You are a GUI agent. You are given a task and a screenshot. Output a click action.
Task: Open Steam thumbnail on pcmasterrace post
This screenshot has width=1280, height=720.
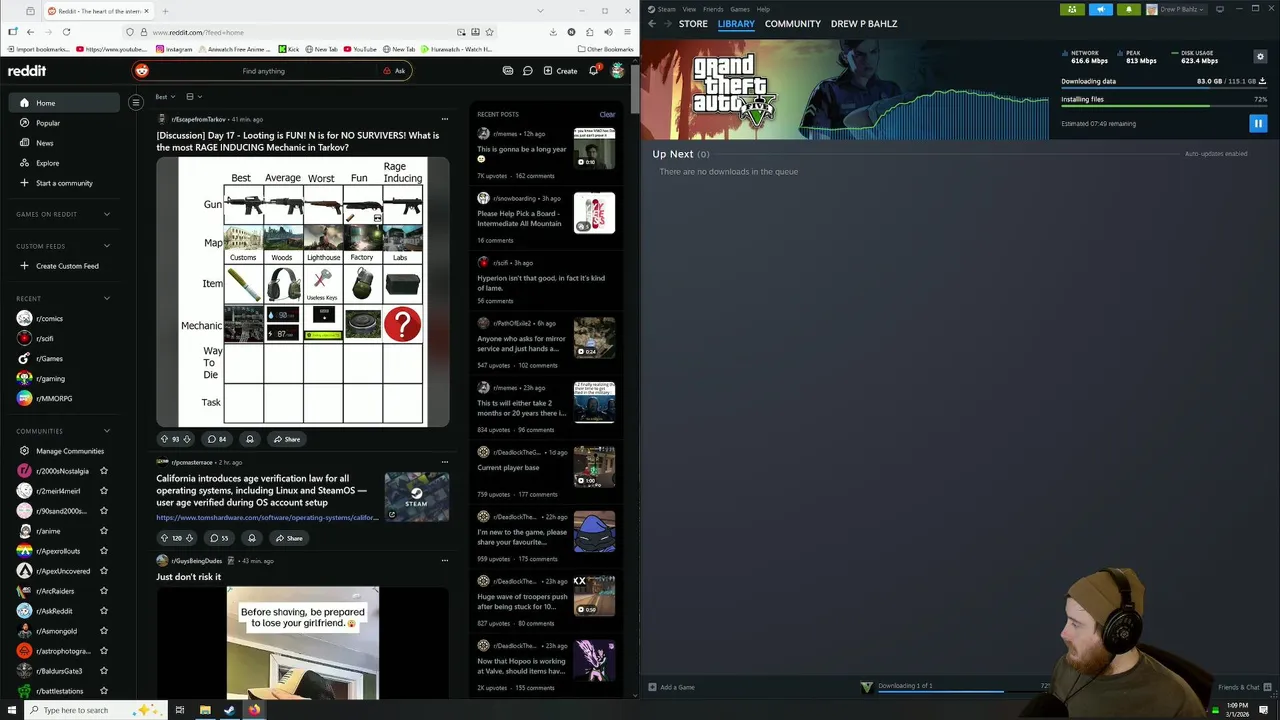tap(417, 497)
